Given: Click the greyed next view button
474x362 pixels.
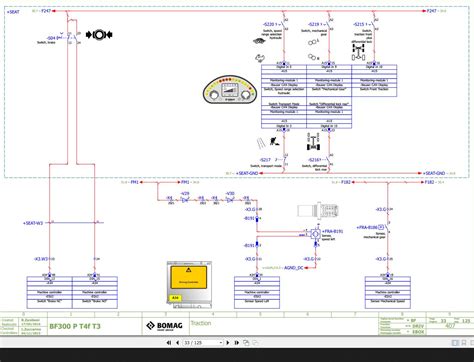Looking at the screenshot, I should click(x=255, y=343).
